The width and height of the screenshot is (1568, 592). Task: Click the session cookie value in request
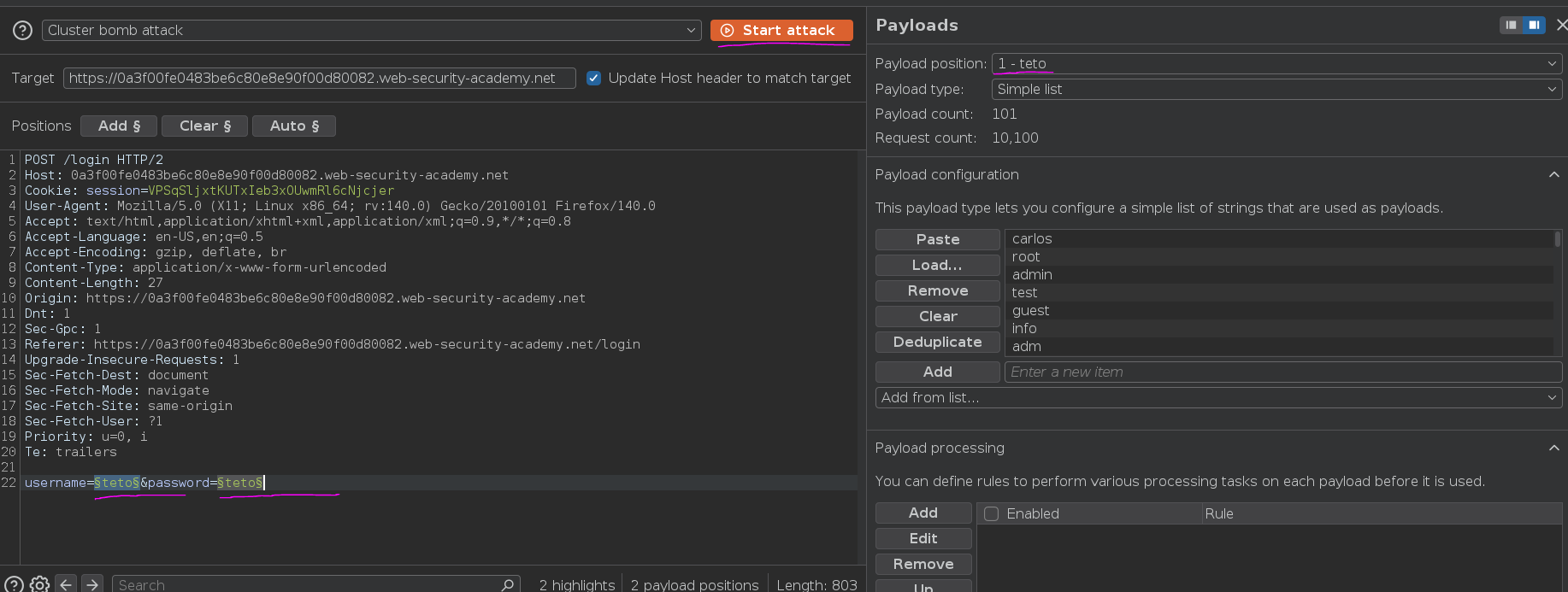coord(271,191)
